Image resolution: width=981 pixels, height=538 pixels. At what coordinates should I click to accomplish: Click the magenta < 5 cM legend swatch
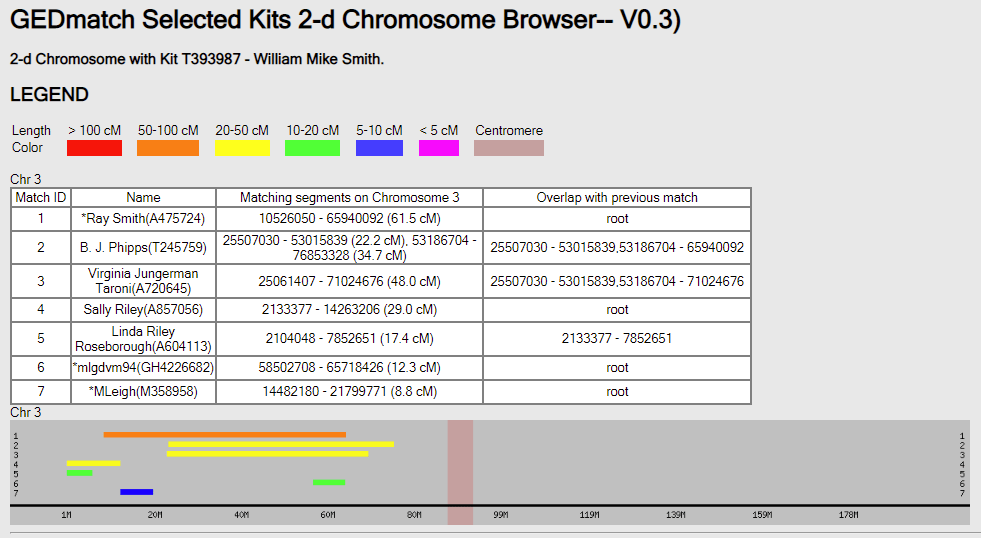click(x=439, y=148)
